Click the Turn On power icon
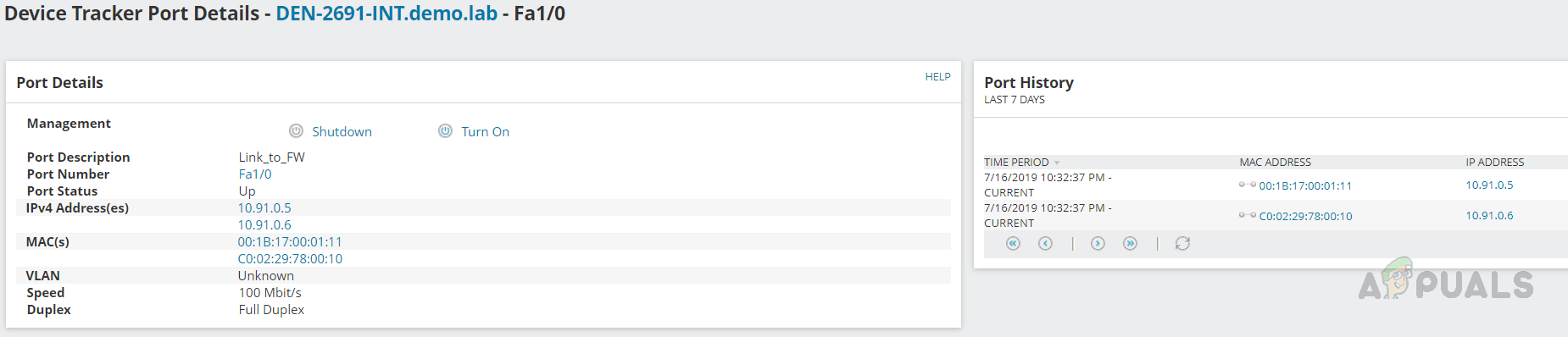Screen dimensions: 1568x337 445,130
